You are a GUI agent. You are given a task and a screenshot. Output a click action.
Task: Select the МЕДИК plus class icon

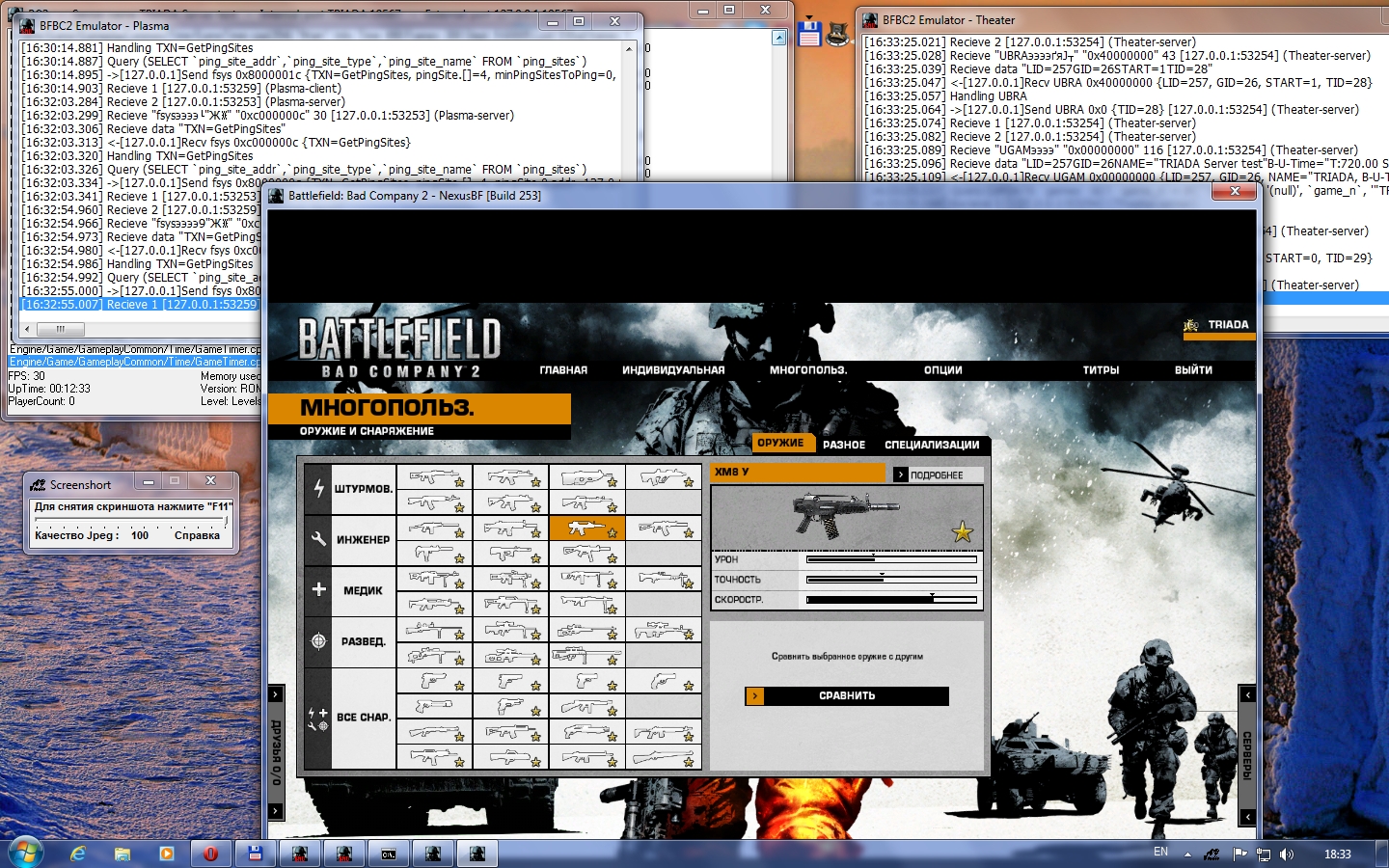click(319, 589)
